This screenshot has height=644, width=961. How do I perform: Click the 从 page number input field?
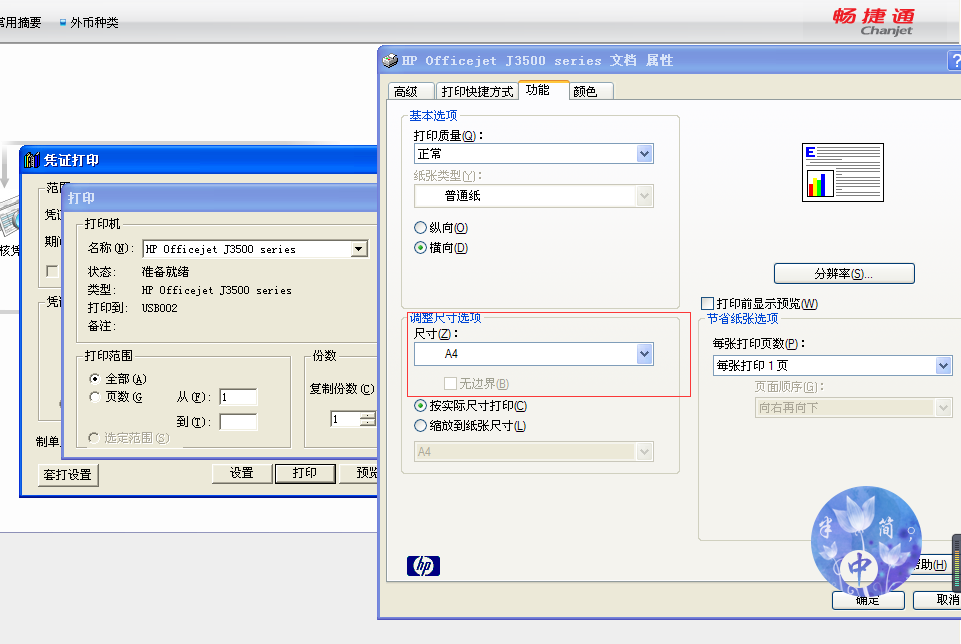pyautogui.click(x=238, y=397)
